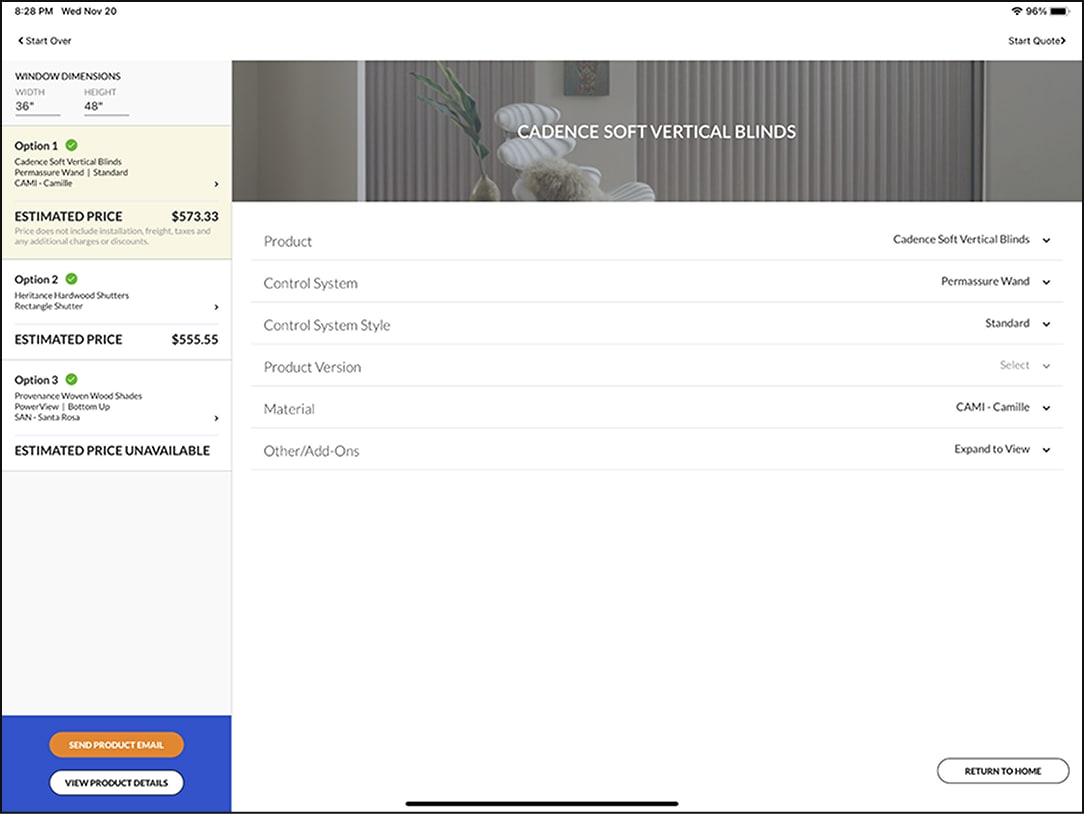1084x814 pixels.
Task: Go back with Start Over
Action: (44, 41)
